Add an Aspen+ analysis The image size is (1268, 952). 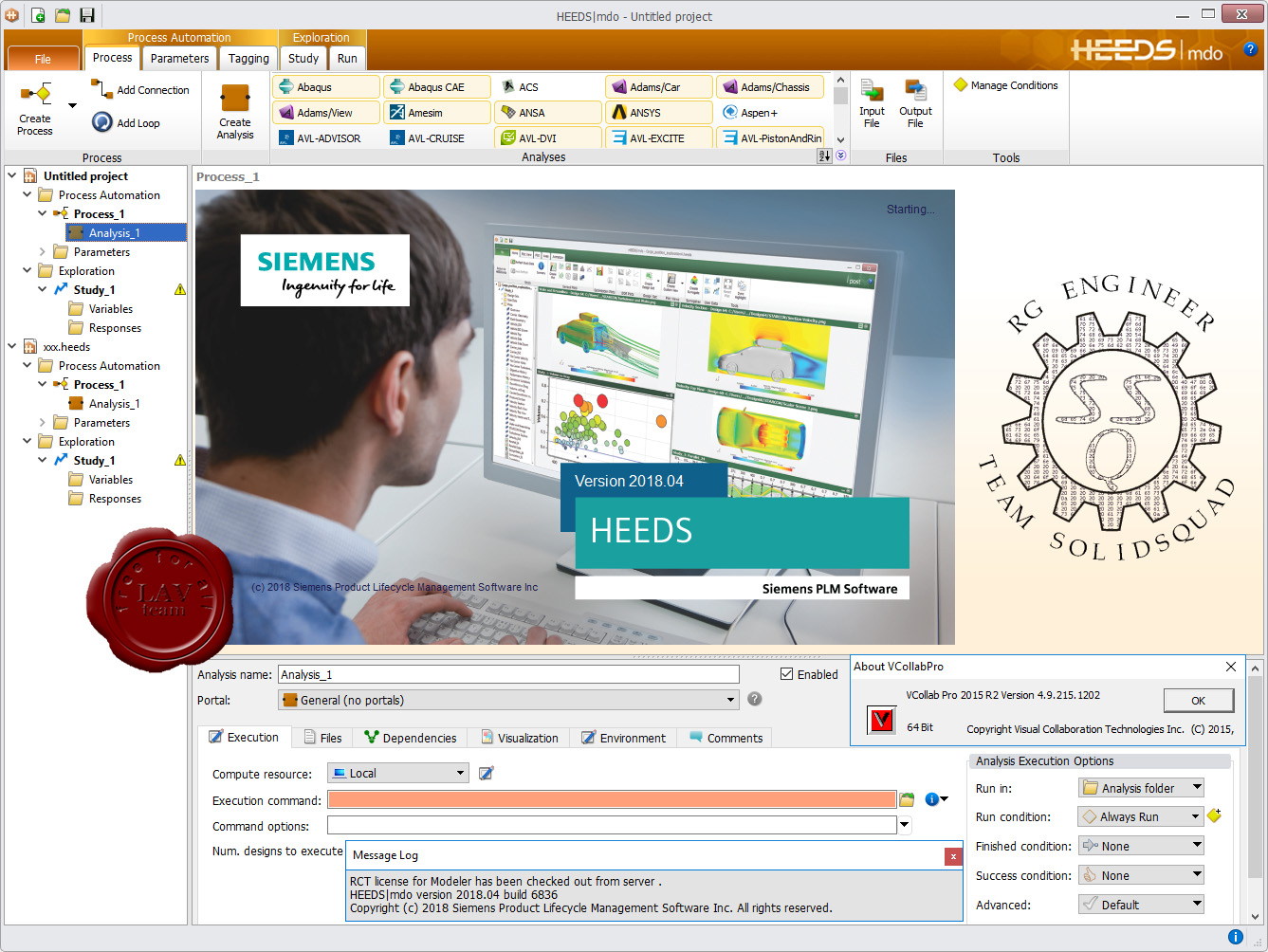tap(771, 113)
